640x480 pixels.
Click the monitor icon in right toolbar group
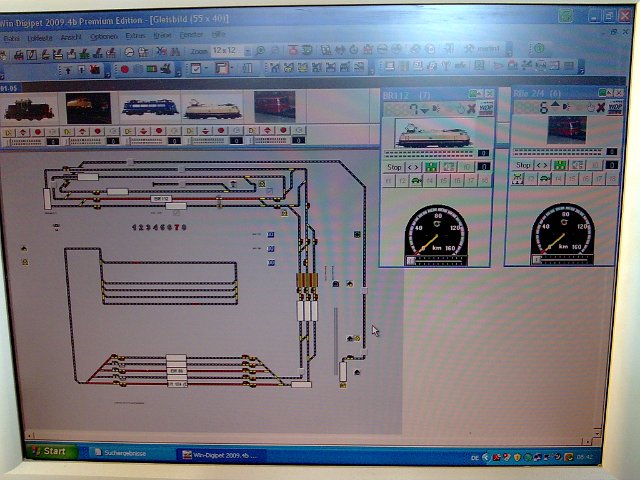click(390, 65)
